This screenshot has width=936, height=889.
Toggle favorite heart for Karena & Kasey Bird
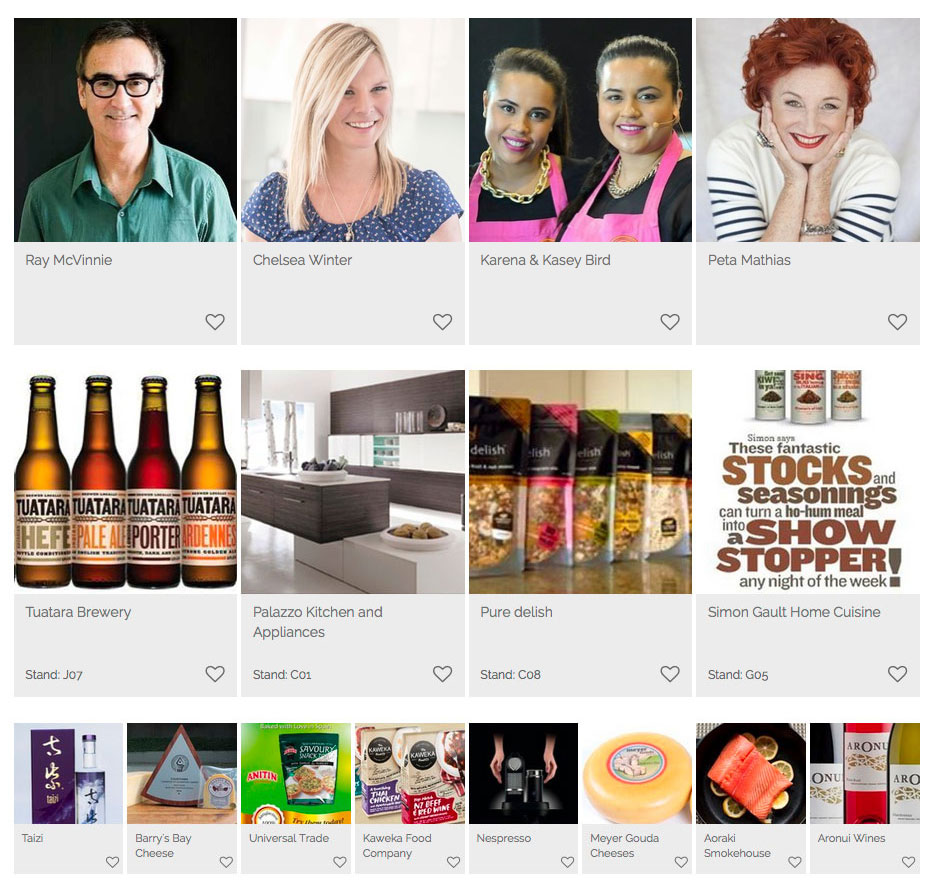(x=670, y=322)
